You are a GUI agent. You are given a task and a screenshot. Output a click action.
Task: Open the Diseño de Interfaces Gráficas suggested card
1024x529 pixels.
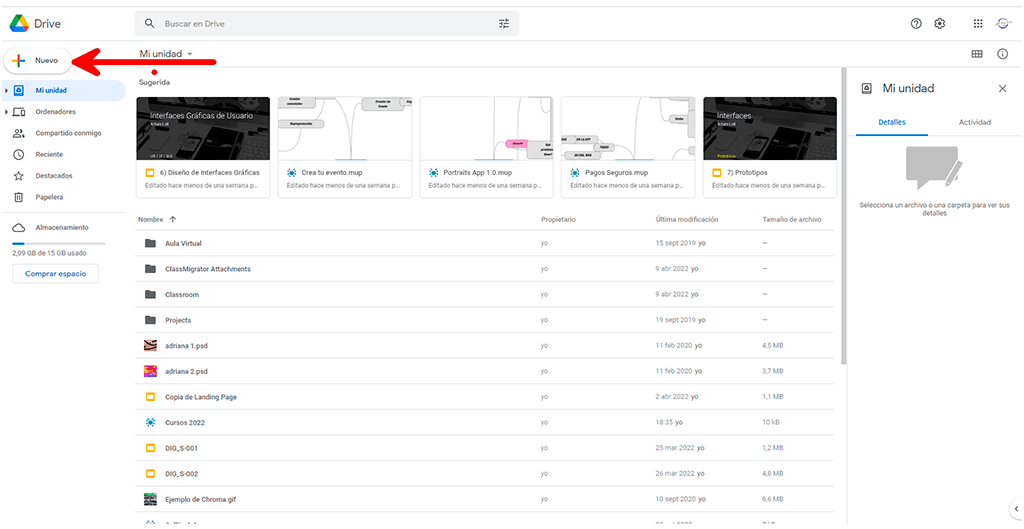tap(203, 148)
